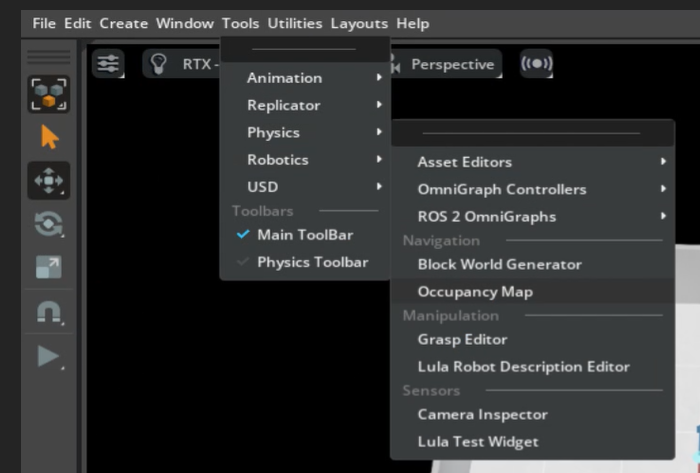Open the Block World Generator
Image resolution: width=700 pixels, height=473 pixels.
[x=533, y=264]
